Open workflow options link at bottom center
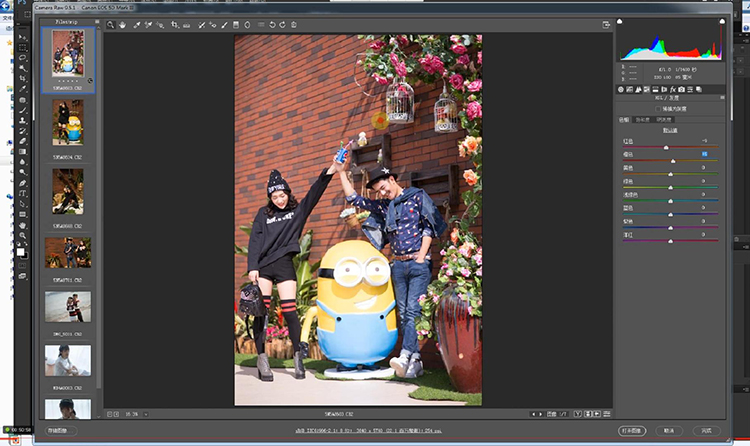The width and height of the screenshot is (750, 446). pyautogui.click(x=368, y=431)
